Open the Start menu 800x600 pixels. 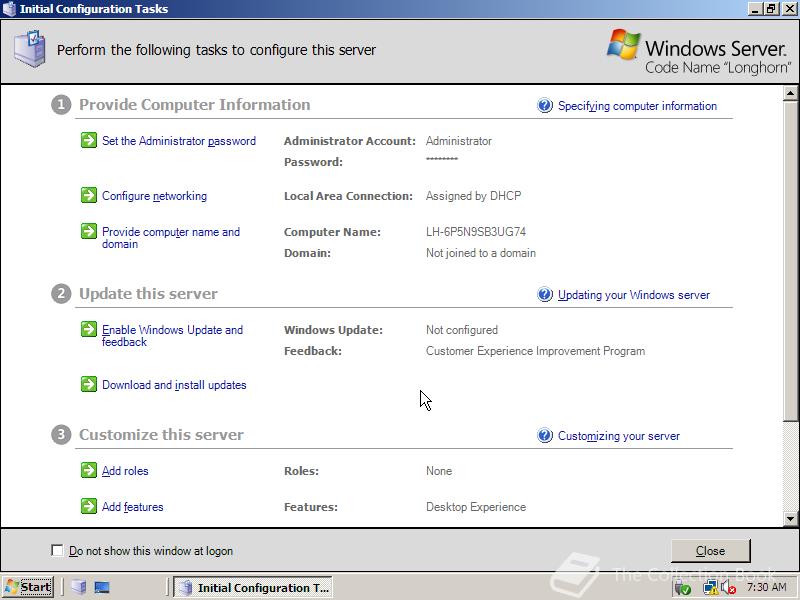(x=28, y=587)
